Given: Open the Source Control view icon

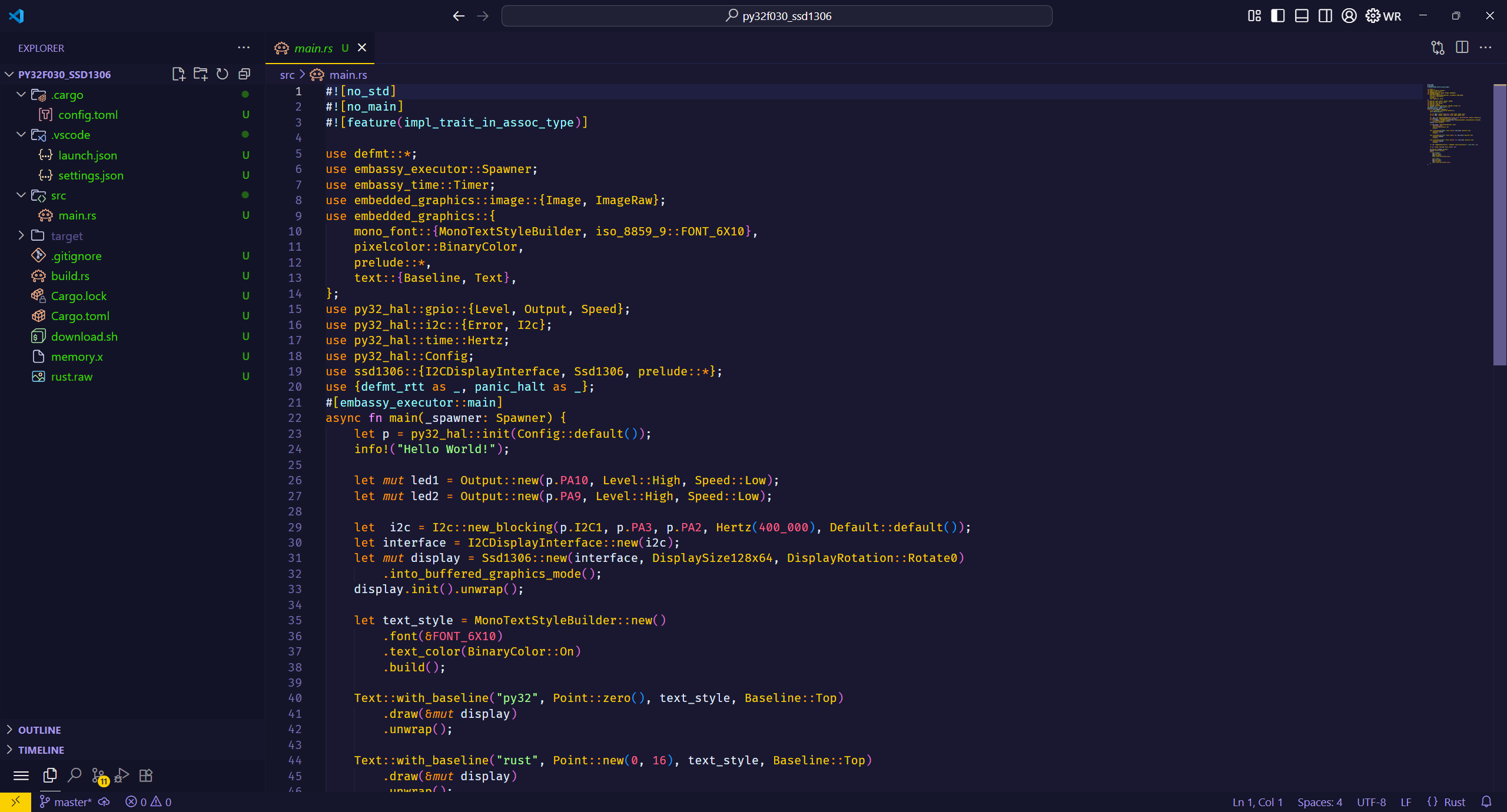Looking at the screenshot, I should pos(98,776).
